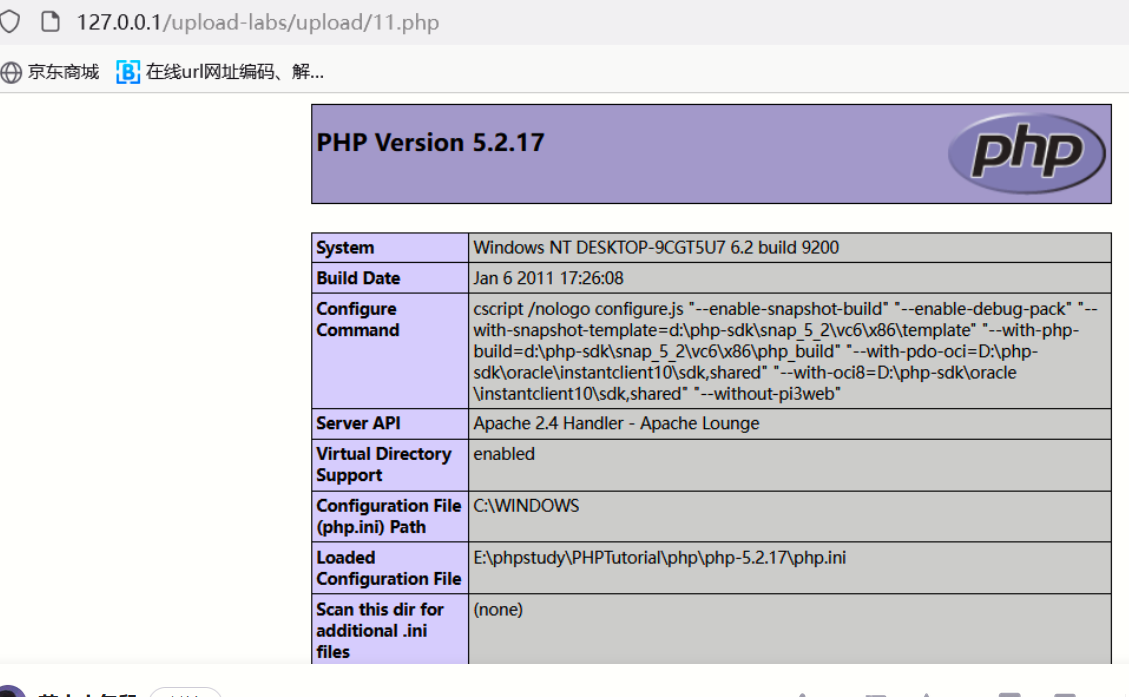Click Apache 2.4 Handler value

coord(616,423)
